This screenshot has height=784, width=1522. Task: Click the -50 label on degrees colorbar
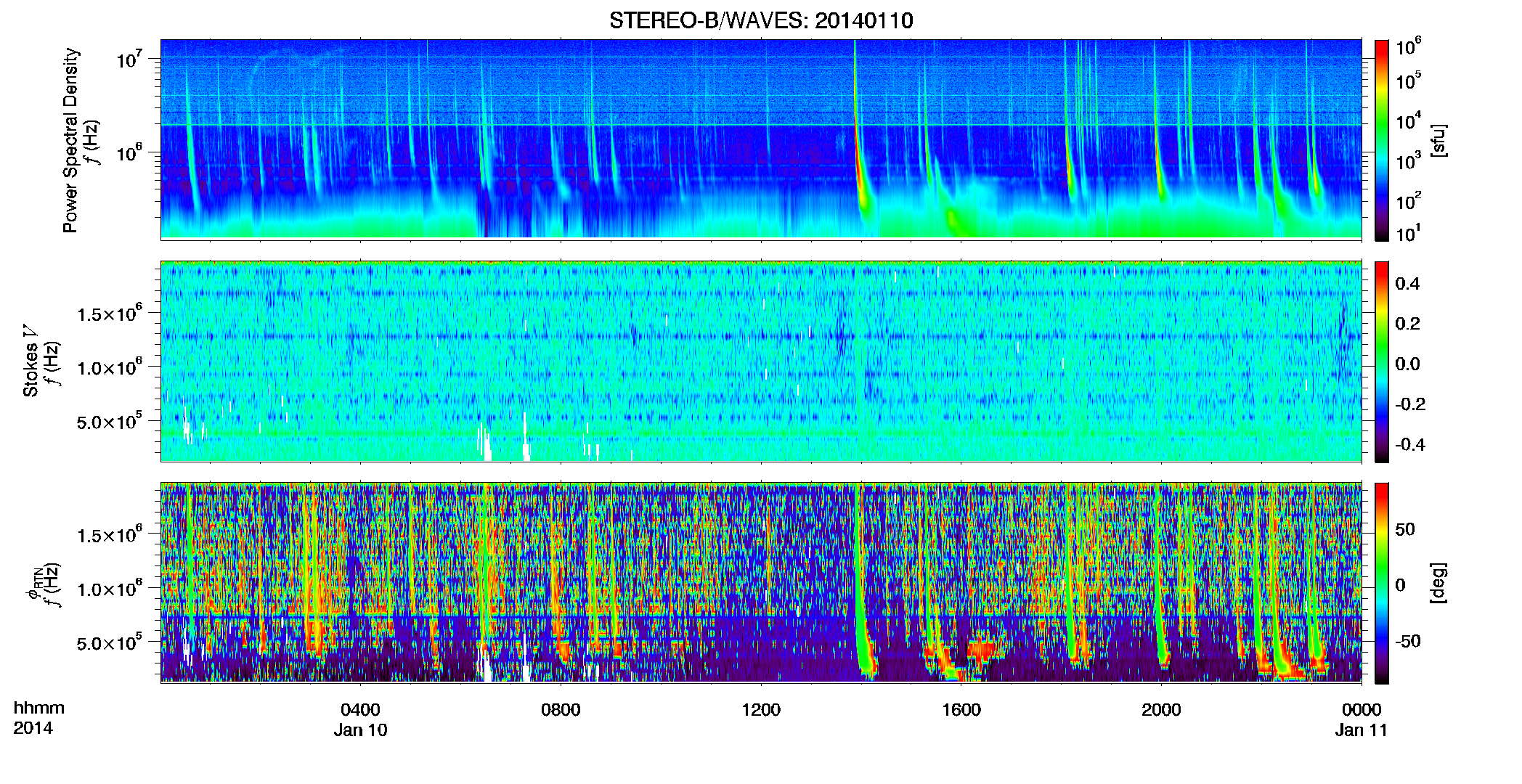point(1408,641)
